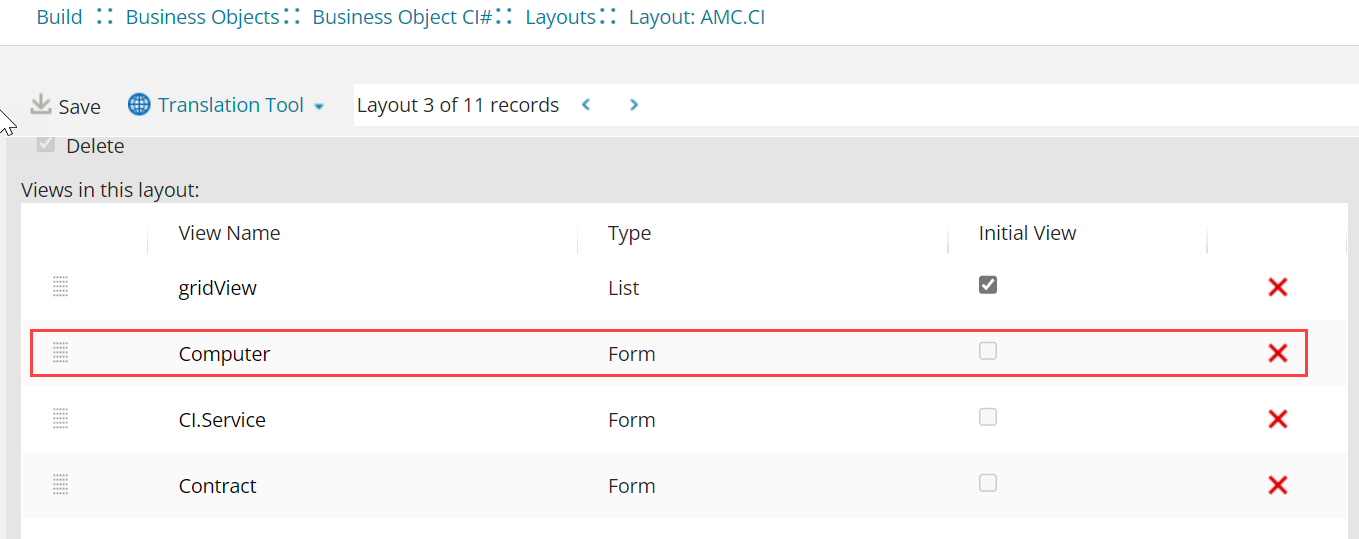Go to the next layout record
The width and height of the screenshot is (1359, 539).
coord(634,105)
